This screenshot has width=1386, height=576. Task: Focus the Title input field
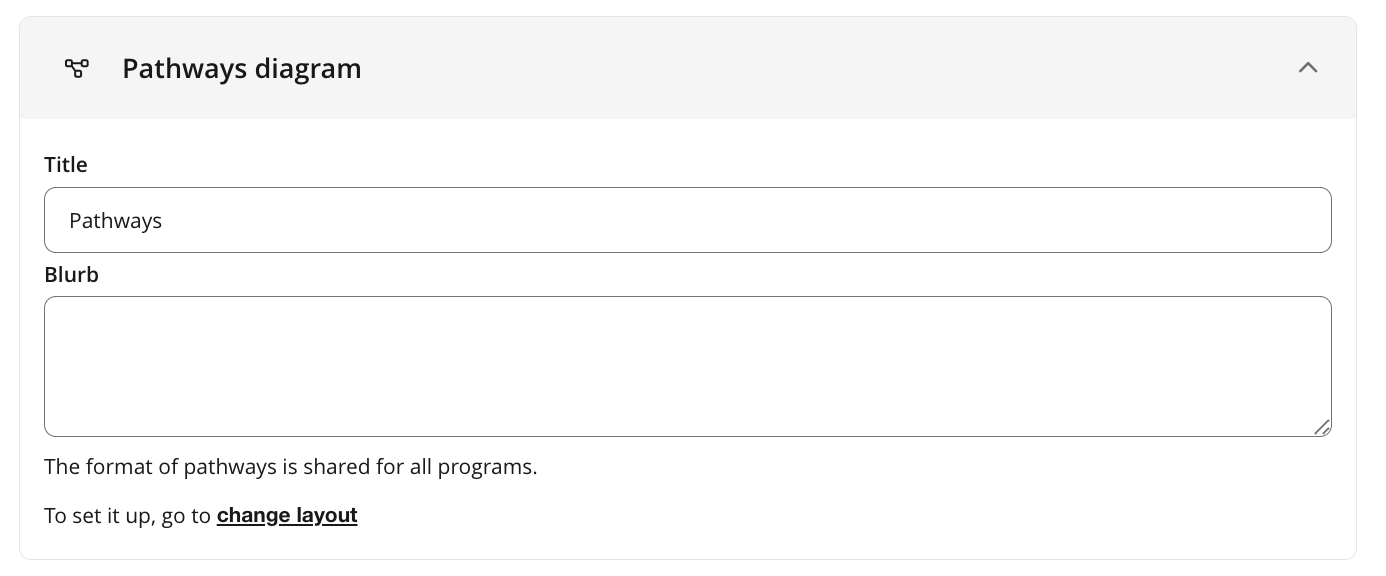click(687, 220)
